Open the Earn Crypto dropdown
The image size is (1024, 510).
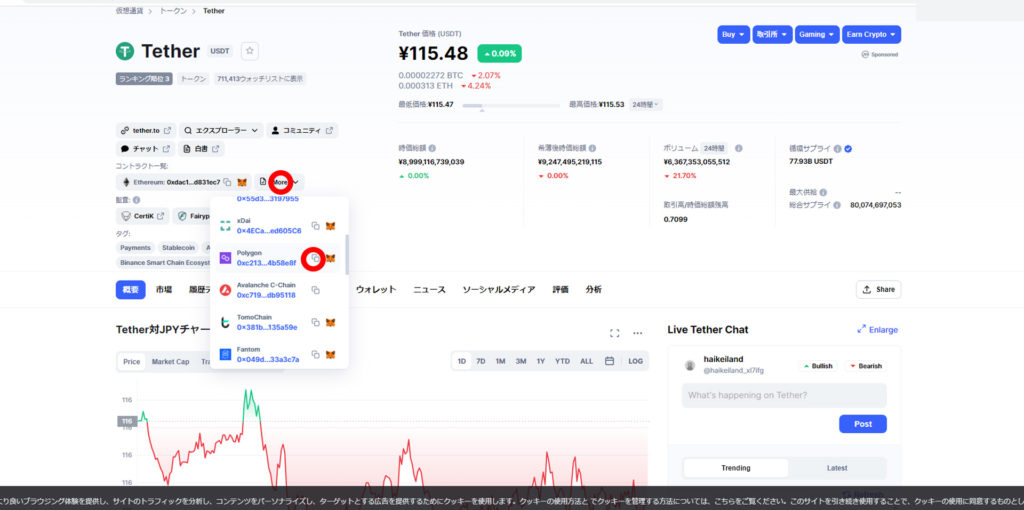[871, 35]
